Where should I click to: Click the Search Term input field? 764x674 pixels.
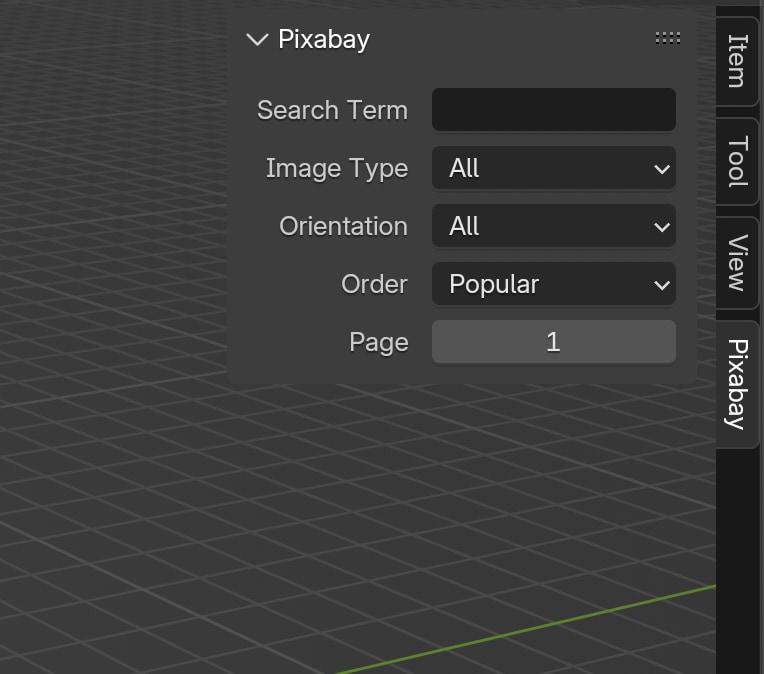tap(554, 110)
